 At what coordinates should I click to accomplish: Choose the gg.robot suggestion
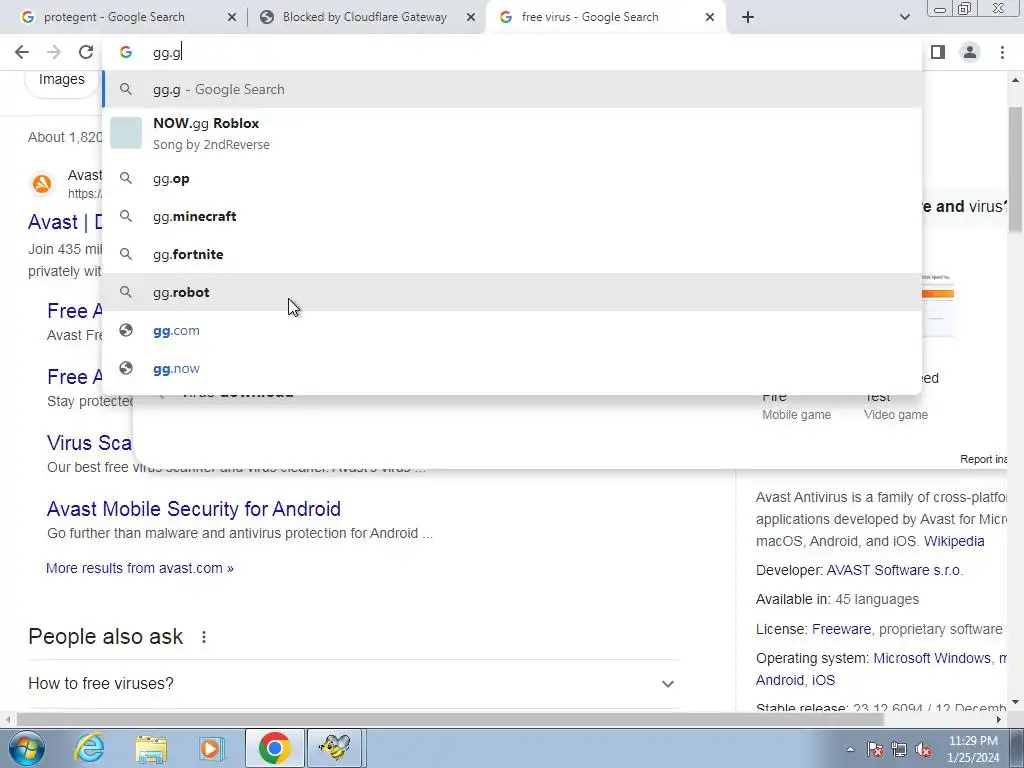512,292
